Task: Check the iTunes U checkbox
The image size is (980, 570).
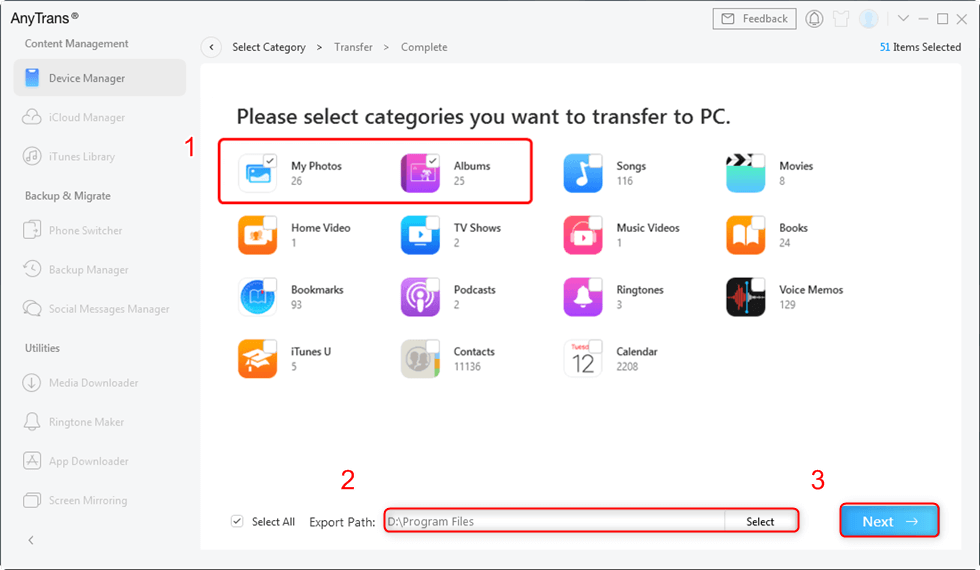Action: (x=270, y=346)
